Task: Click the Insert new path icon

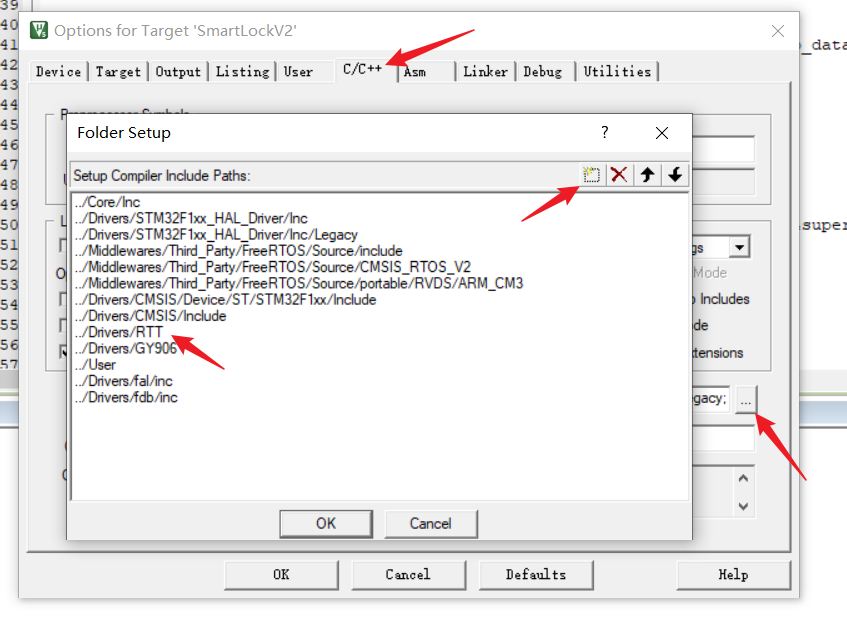Action: tap(590, 174)
